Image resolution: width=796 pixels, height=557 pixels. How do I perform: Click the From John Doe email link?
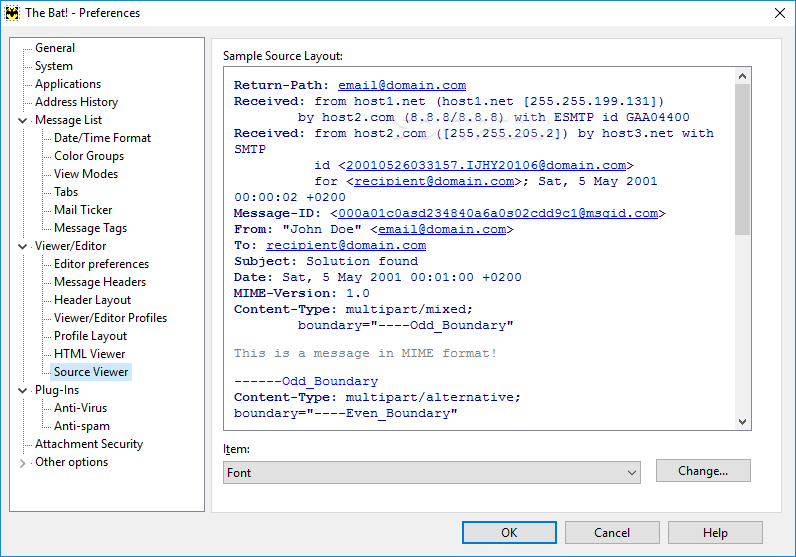pos(442,230)
